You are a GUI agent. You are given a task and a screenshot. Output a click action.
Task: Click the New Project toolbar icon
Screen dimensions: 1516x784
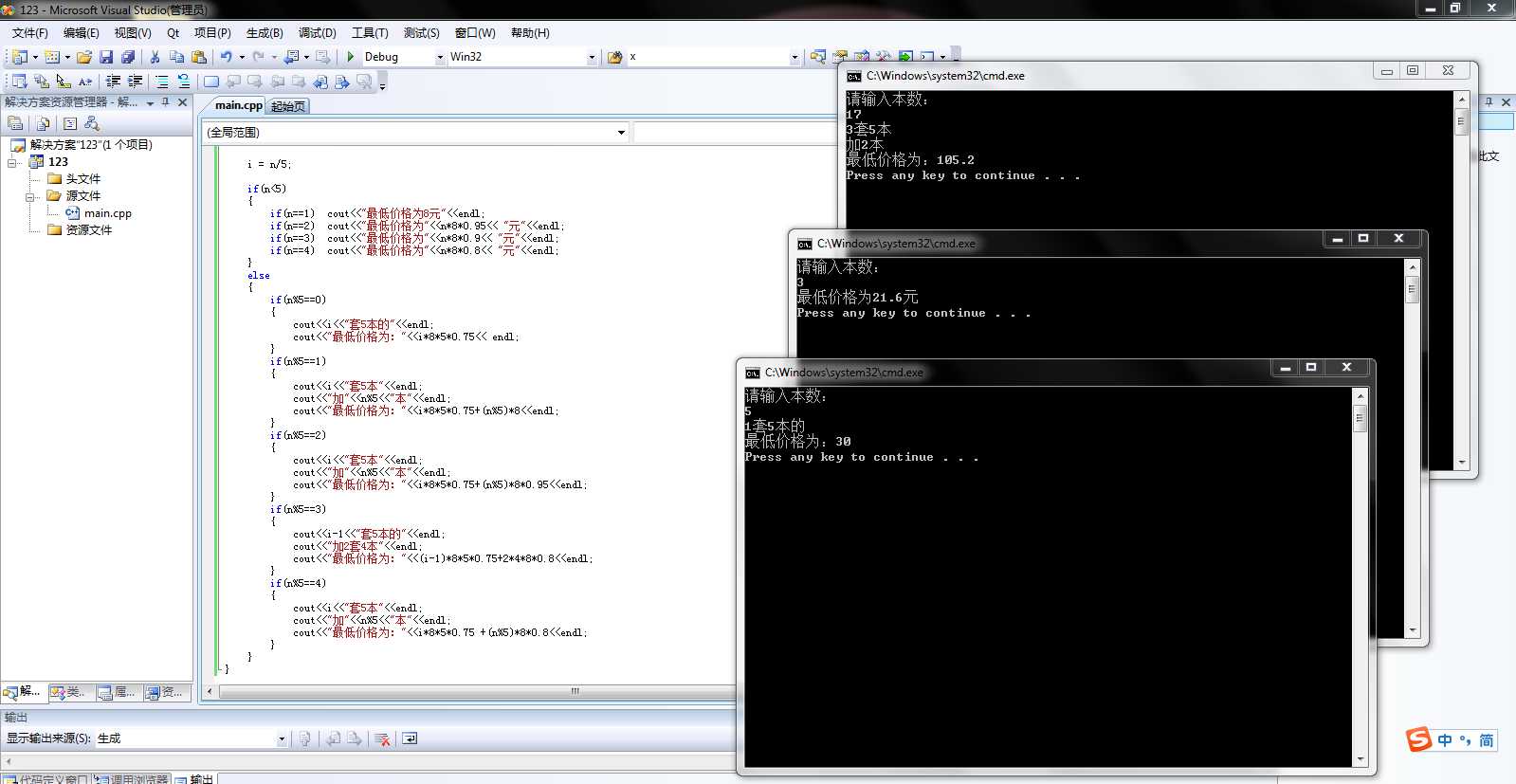tap(20, 57)
